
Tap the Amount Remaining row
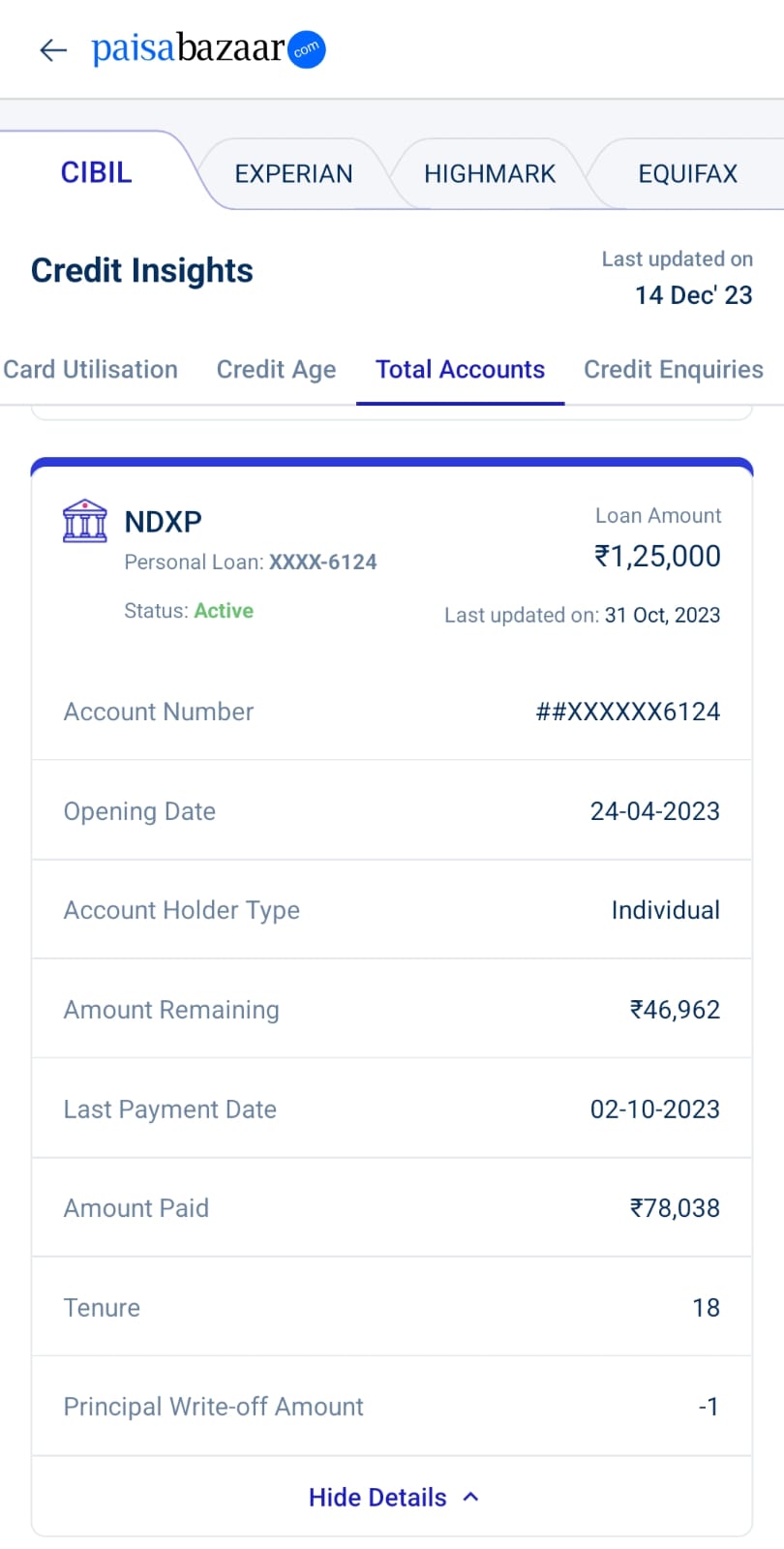(392, 1010)
